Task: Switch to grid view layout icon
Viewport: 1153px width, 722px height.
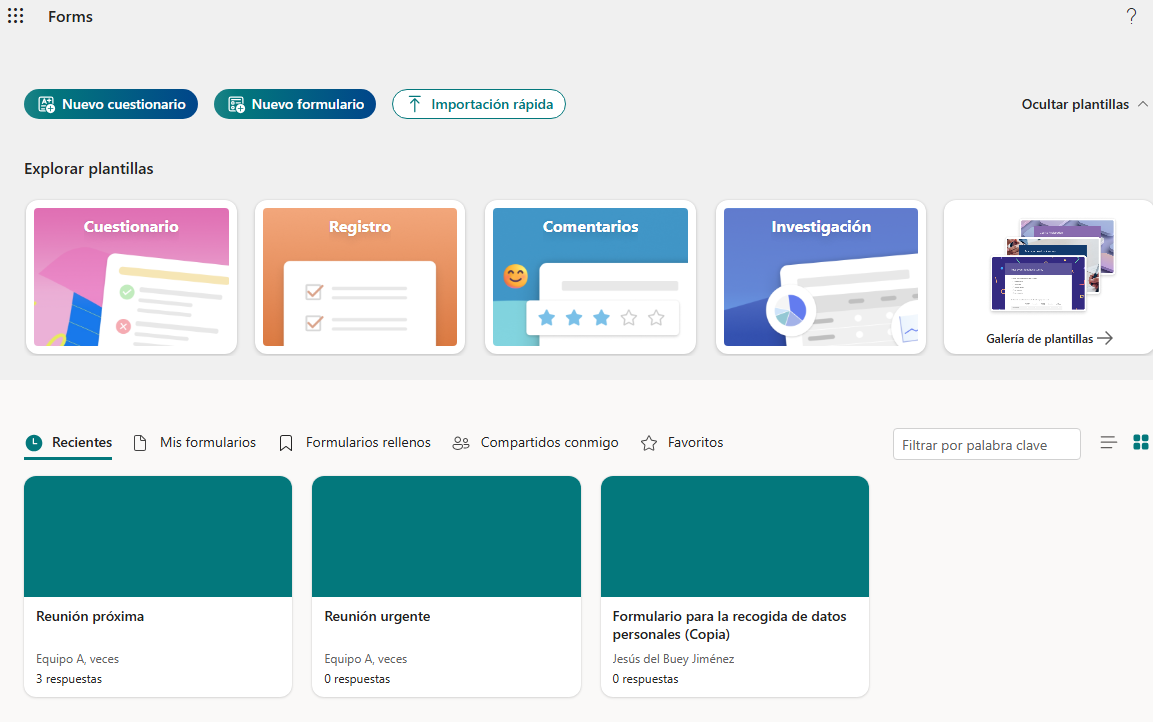Action: pos(1140,442)
